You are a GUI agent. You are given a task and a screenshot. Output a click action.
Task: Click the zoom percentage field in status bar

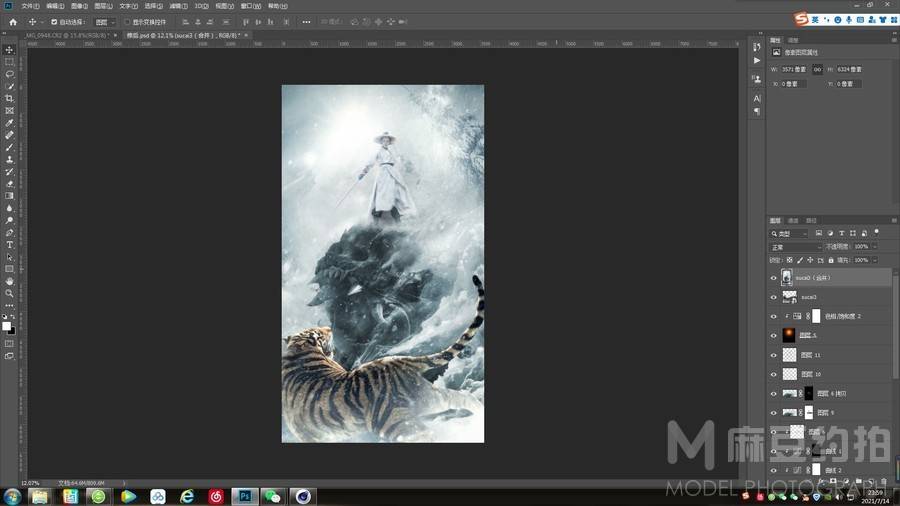(30, 483)
